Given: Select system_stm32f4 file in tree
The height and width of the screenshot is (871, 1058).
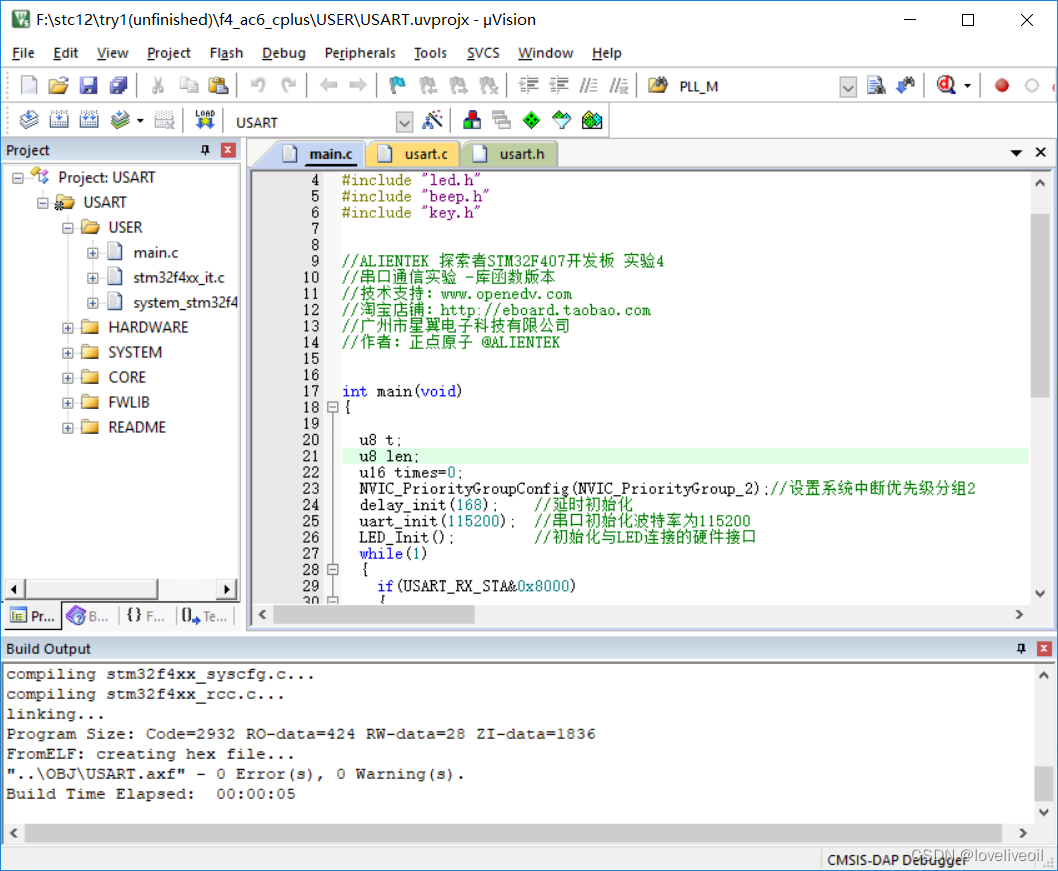Looking at the screenshot, I should pyautogui.click(x=185, y=302).
